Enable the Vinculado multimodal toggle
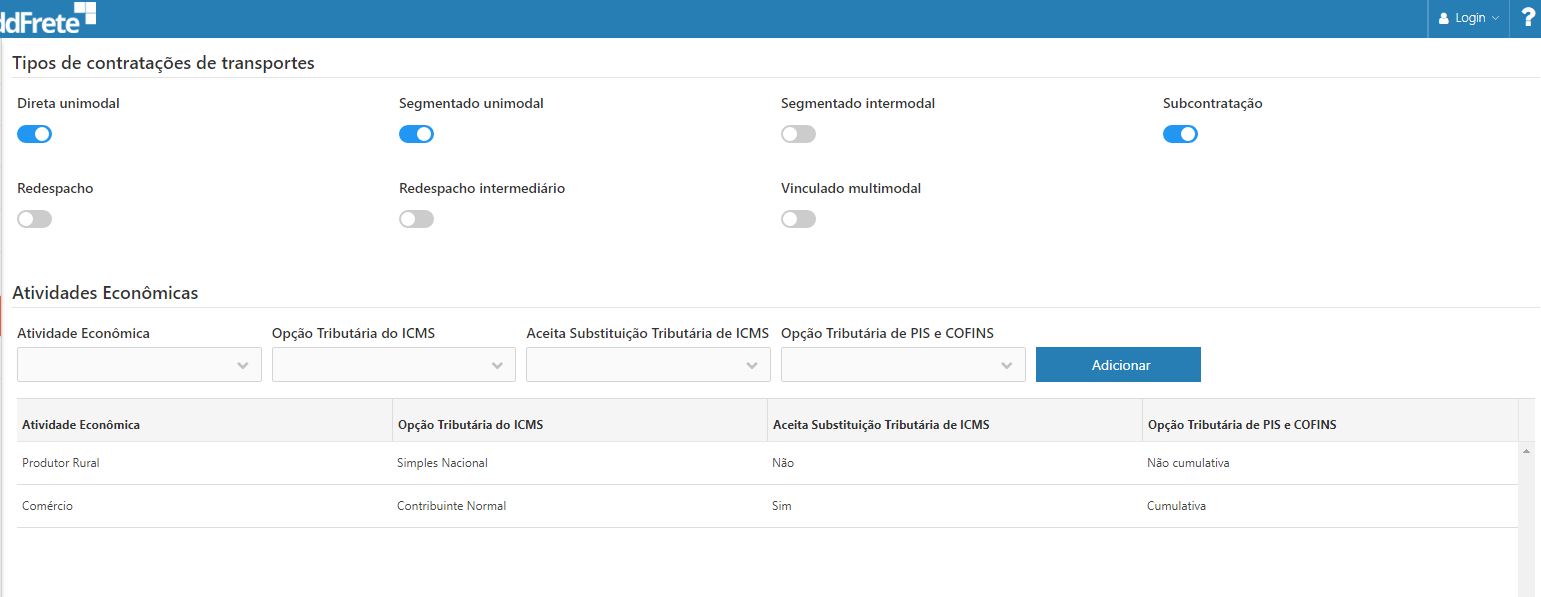The width and height of the screenshot is (1541, 597). click(798, 219)
